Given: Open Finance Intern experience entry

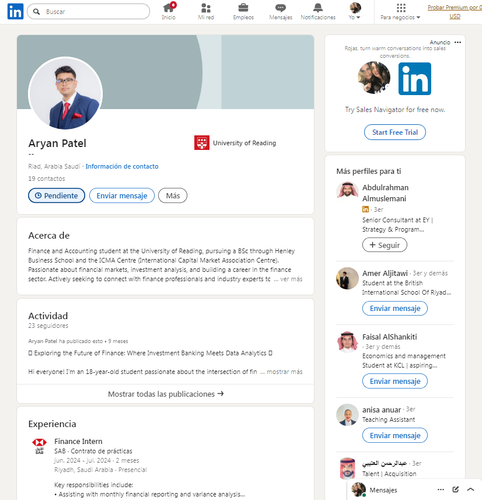Looking at the screenshot, I should (78, 441).
